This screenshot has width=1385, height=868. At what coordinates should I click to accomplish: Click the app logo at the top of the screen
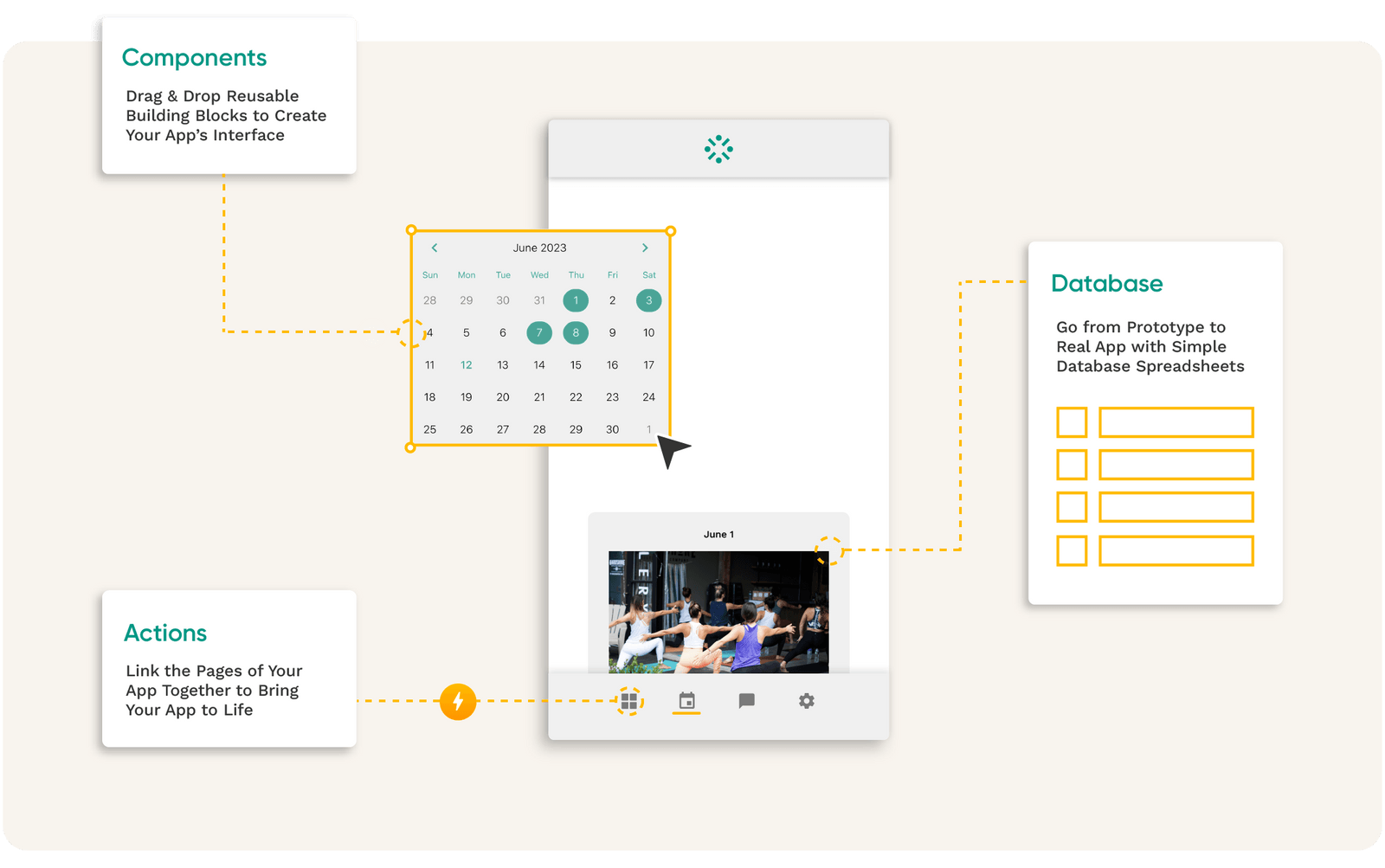(718, 148)
